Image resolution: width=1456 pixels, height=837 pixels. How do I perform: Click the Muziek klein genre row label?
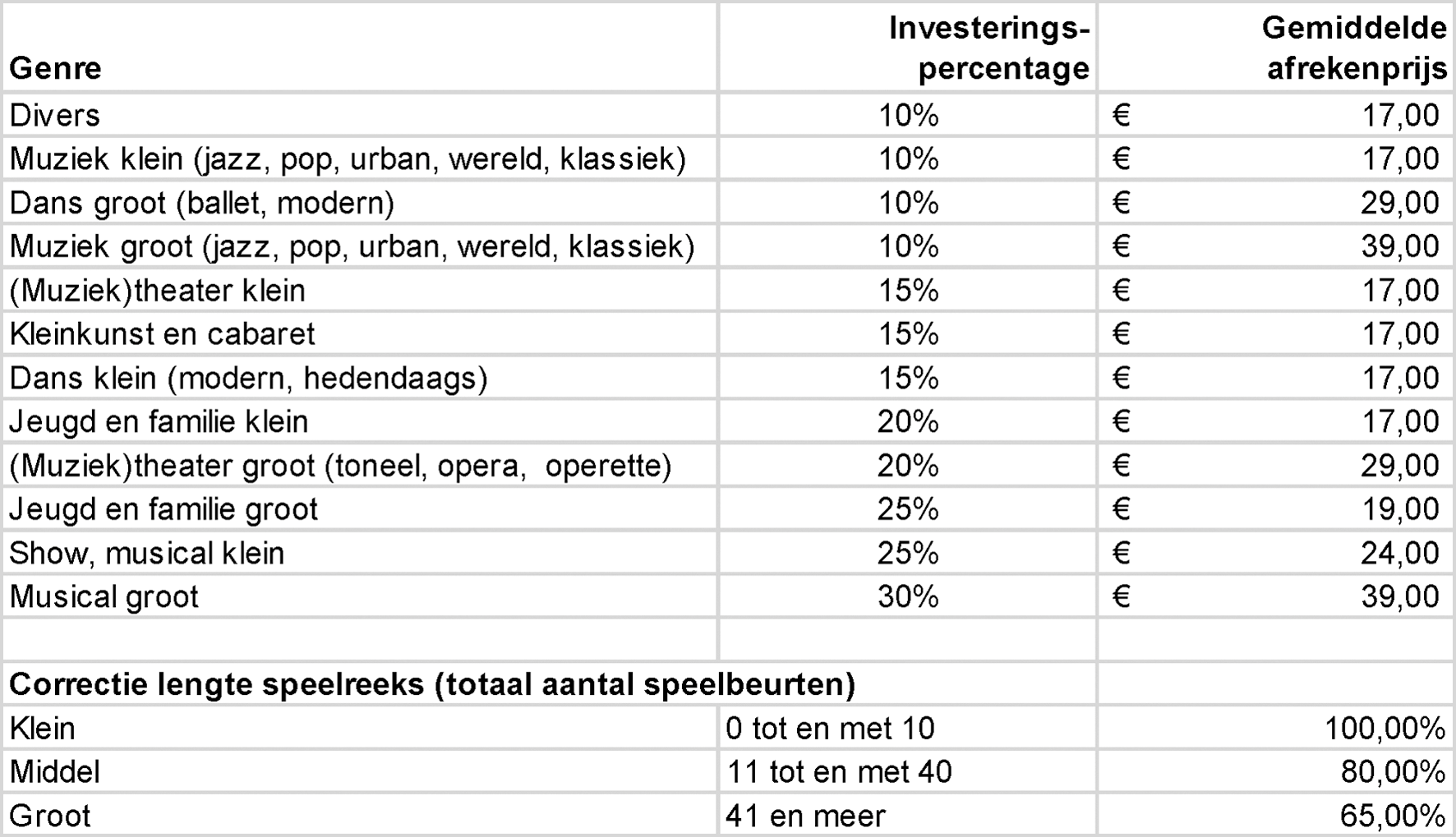347,159
